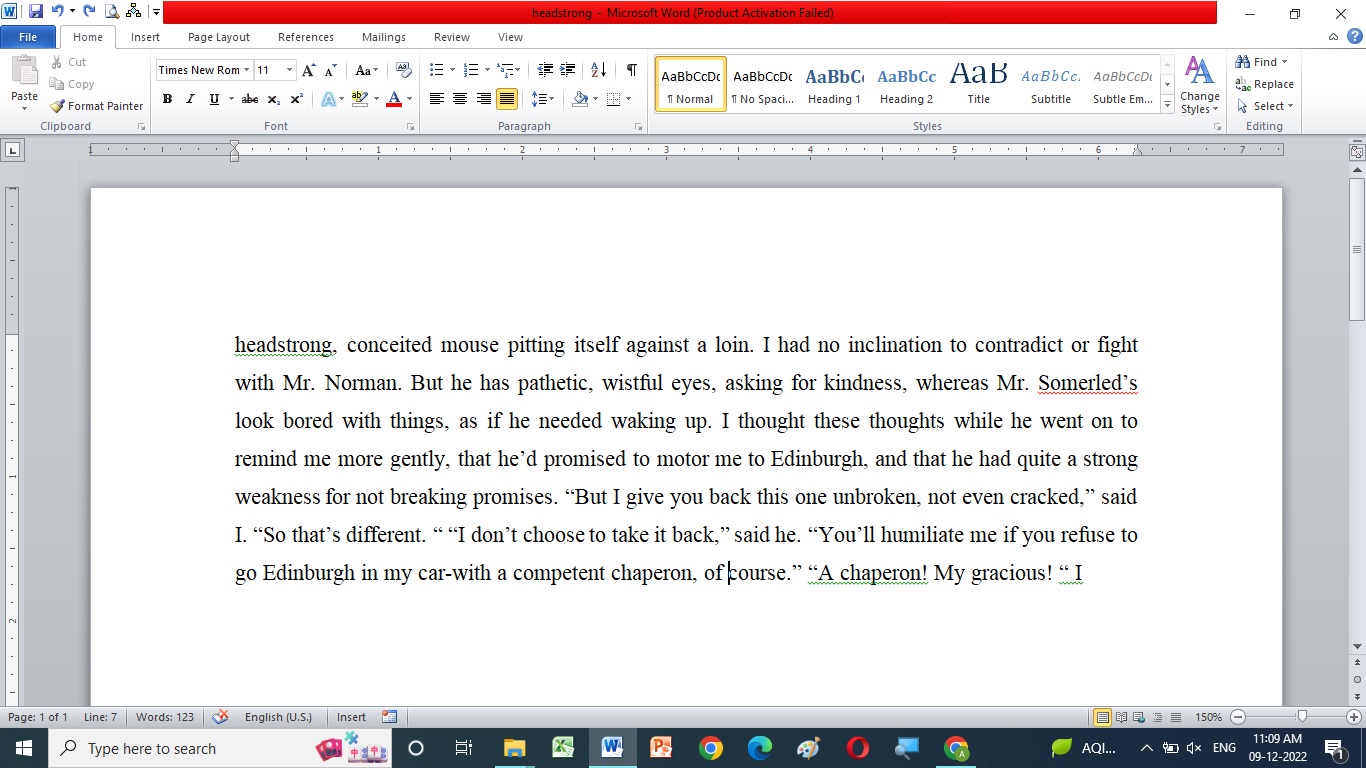This screenshot has height=768, width=1366.
Task: Apply the Heading 1 style
Action: 835,84
